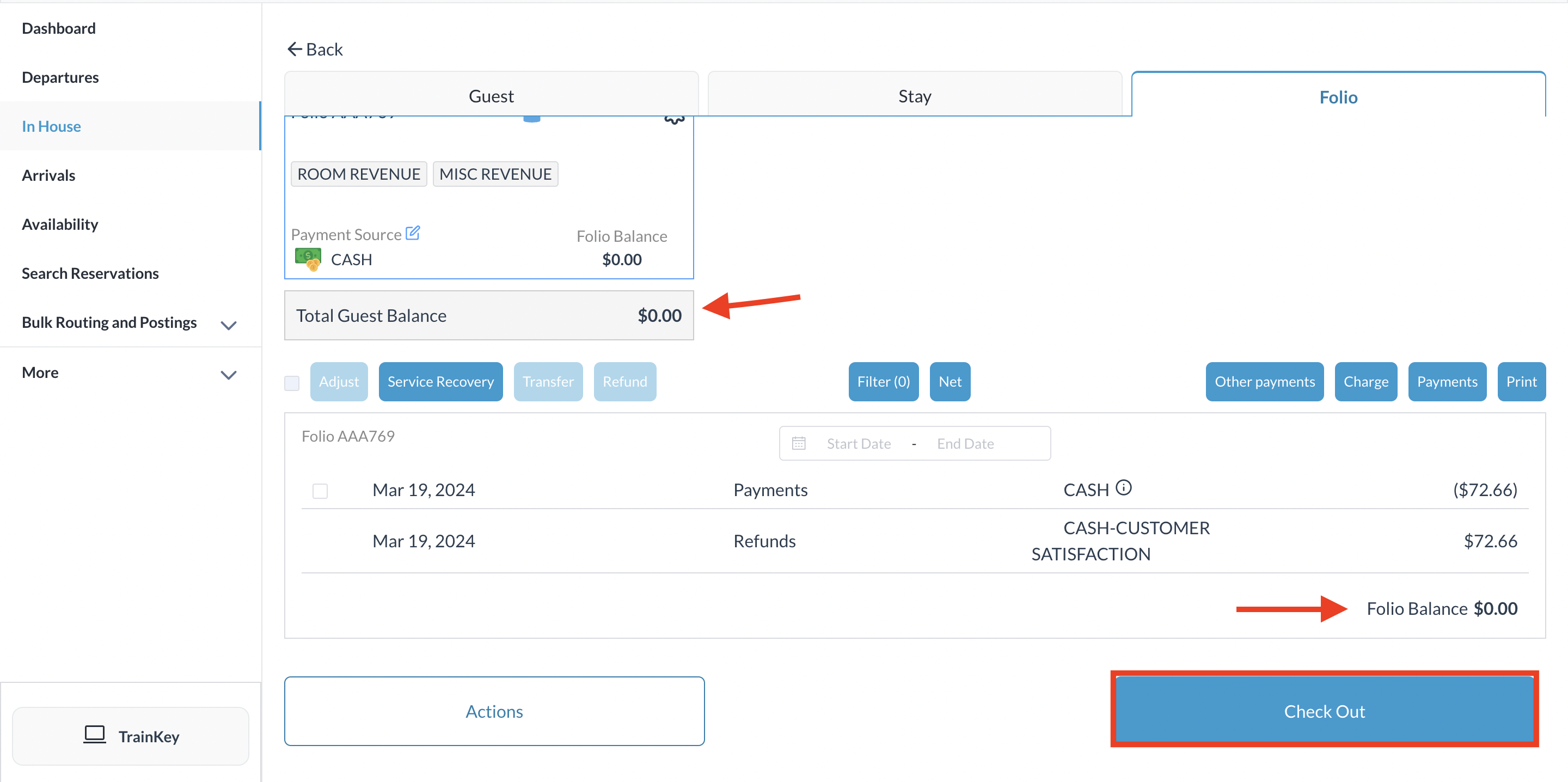
Task: Click the Payment Source edit pencil icon
Action: click(413, 233)
